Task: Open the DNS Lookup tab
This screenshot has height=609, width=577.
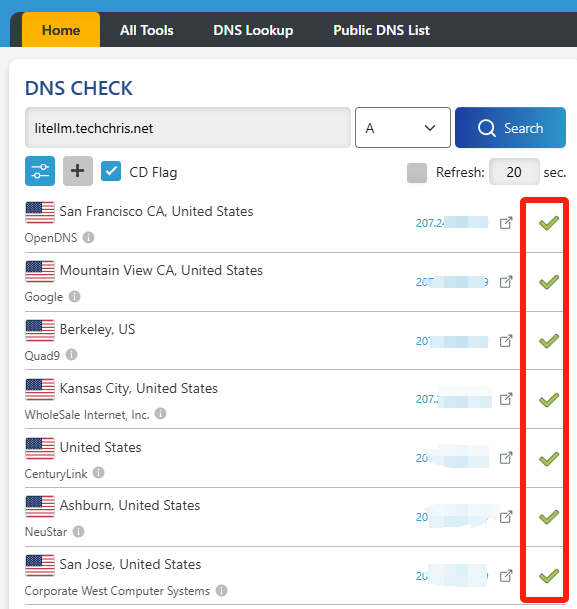Action: [x=253, y=30]
